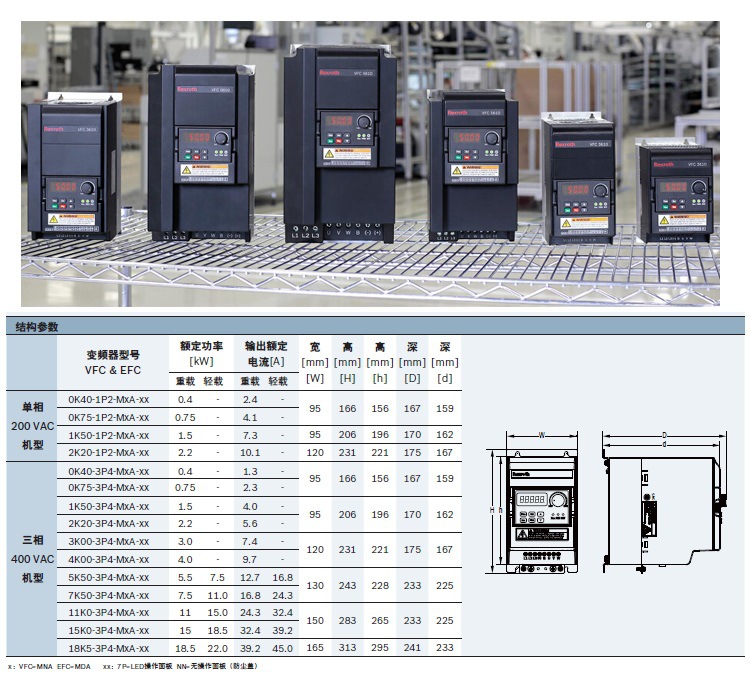The width and height of the screenshot is (750, 681).
Task: Select the 18K5-3P4-MxA-xx model row
Action: (x=109, y=648)
